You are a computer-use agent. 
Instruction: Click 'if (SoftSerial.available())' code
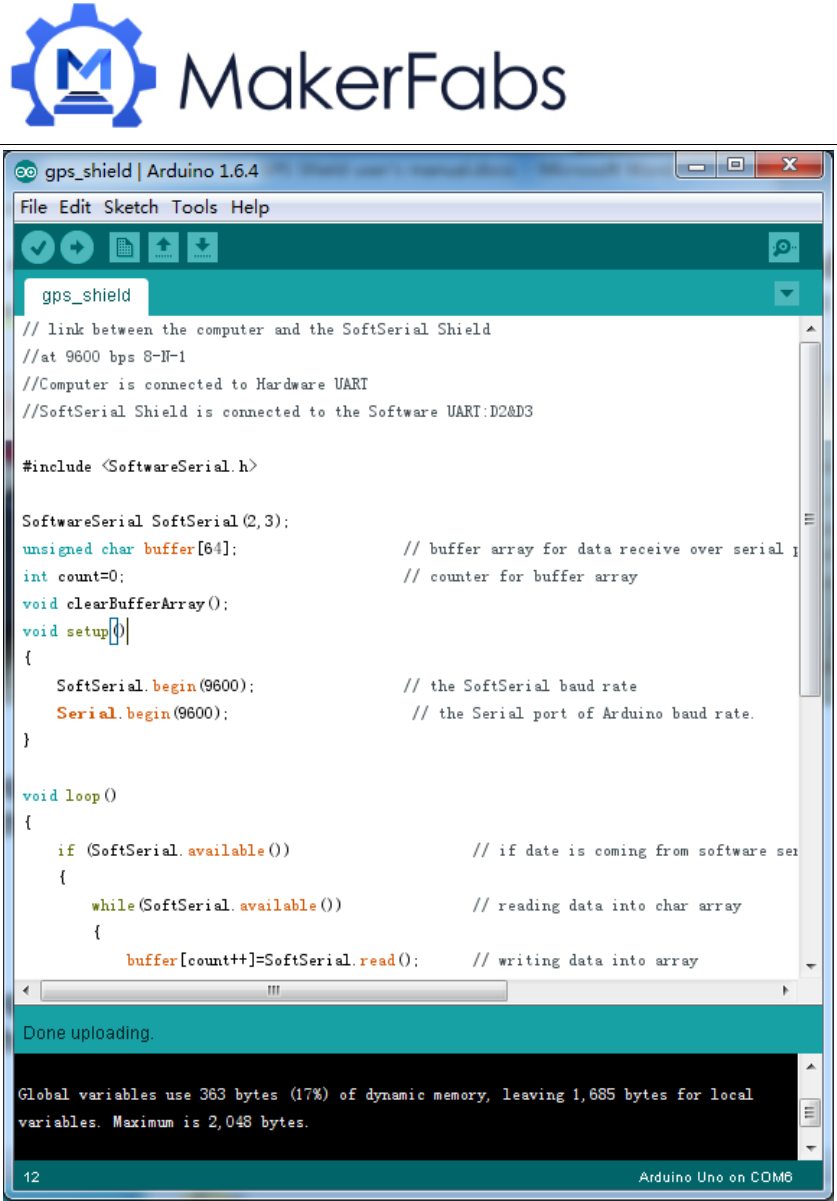click(174, 851)
